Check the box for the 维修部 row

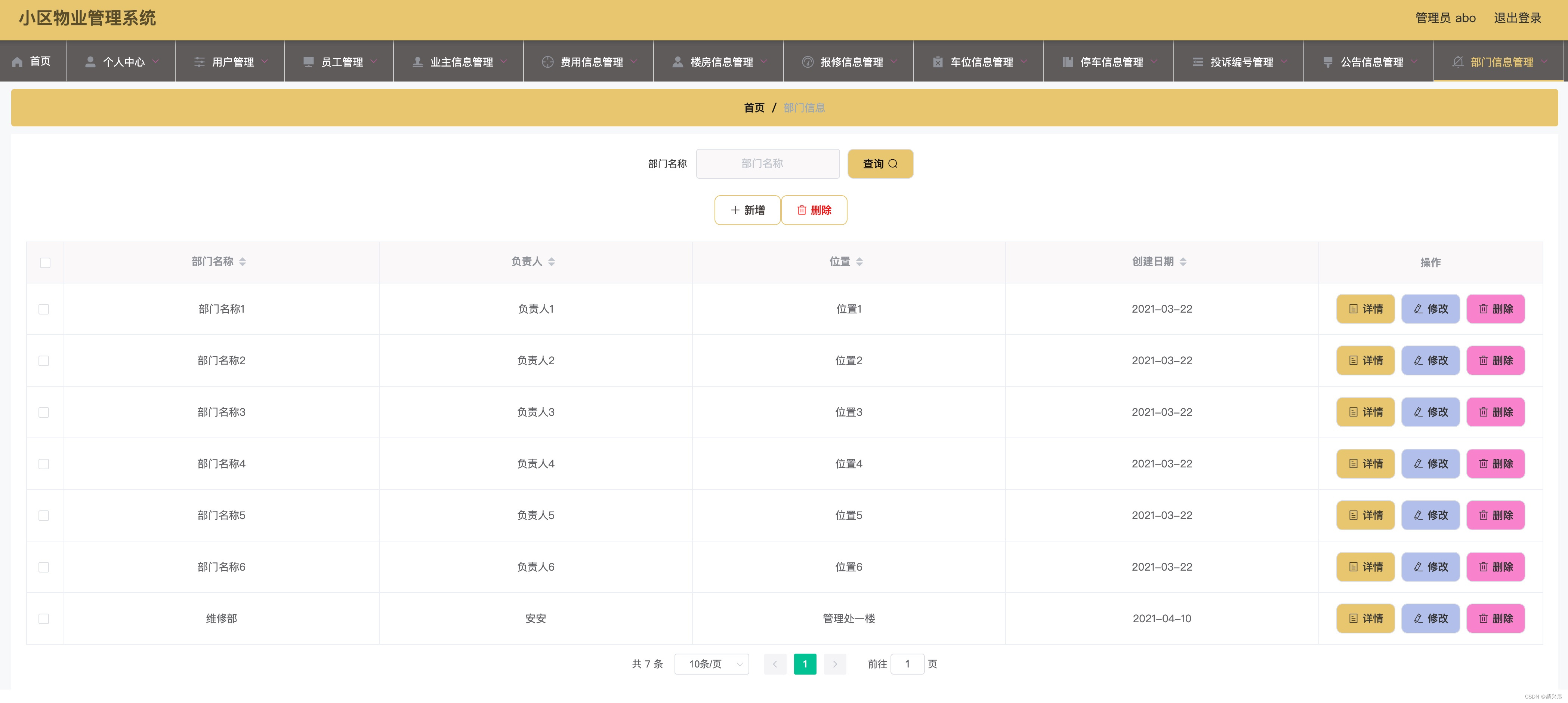click(x=44, y=619)
